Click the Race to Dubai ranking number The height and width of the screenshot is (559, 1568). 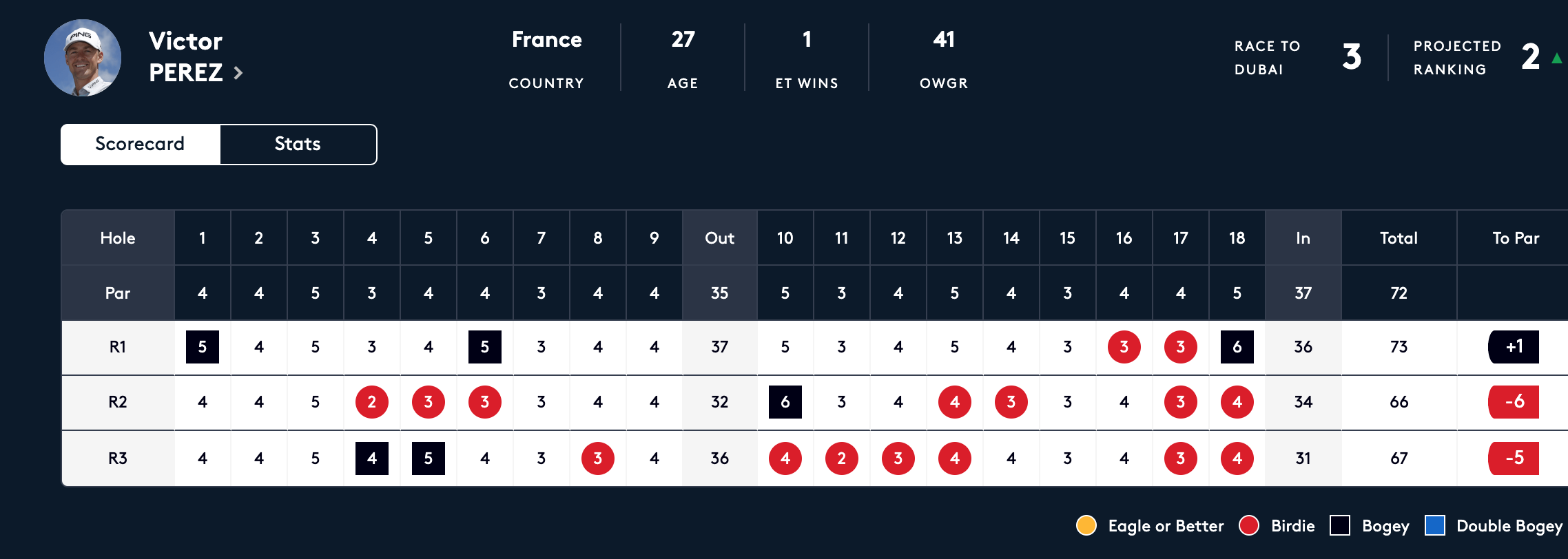pos(1352,57)
